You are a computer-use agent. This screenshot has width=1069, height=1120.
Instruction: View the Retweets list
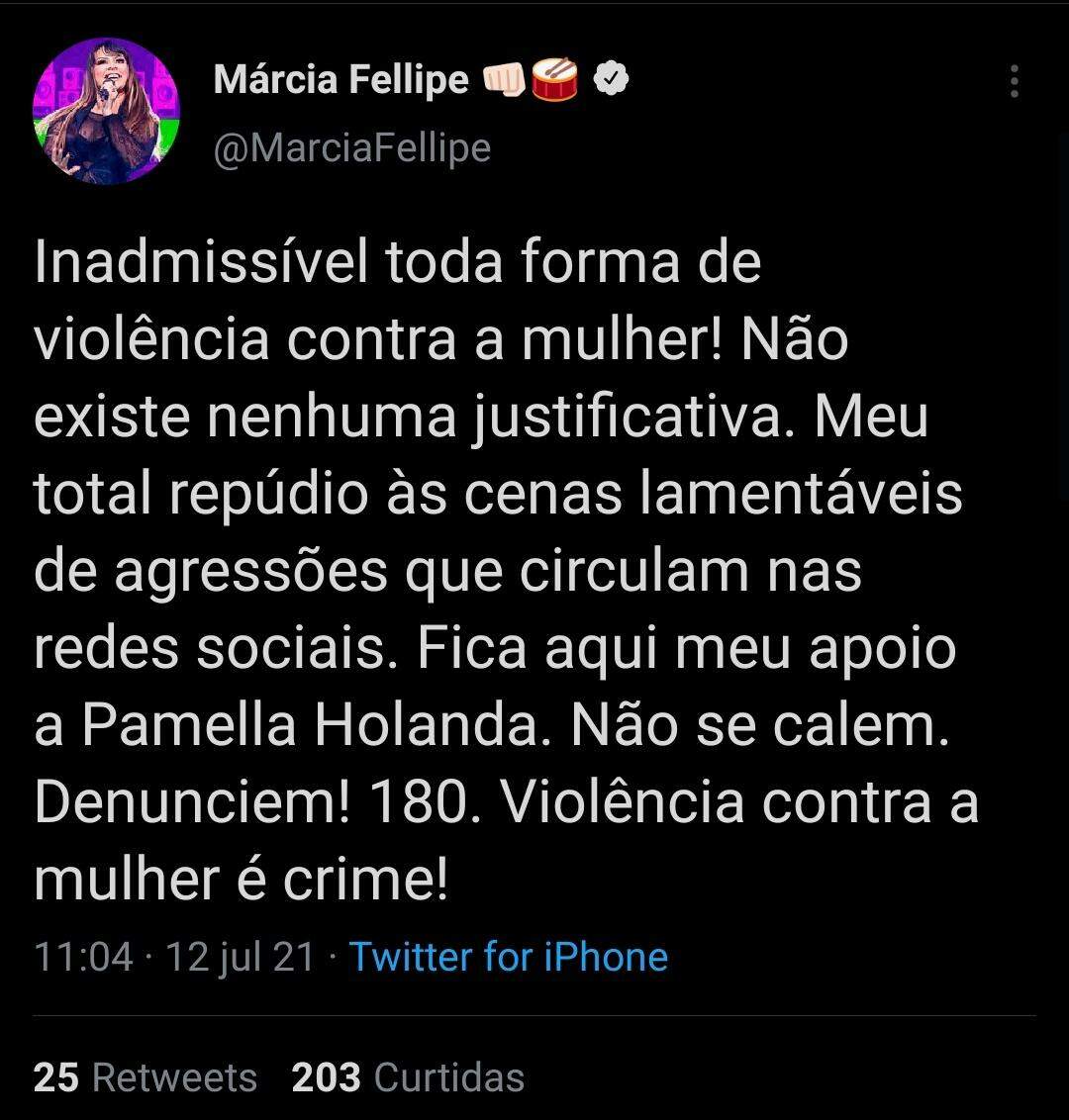pyautogui.click(x=174, y=1076)
